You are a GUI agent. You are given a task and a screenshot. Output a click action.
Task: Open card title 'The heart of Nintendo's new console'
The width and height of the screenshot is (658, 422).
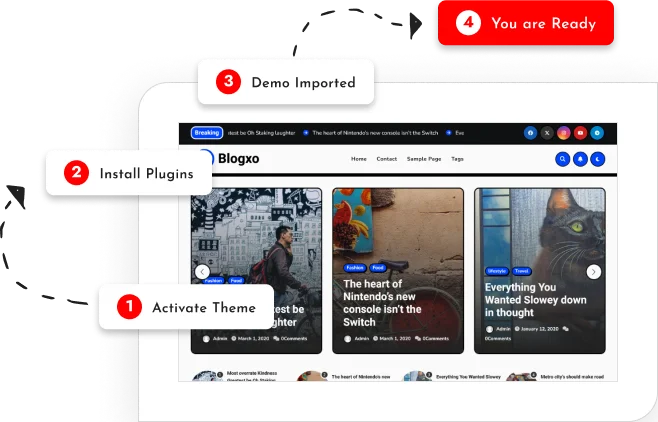point(382,303)
